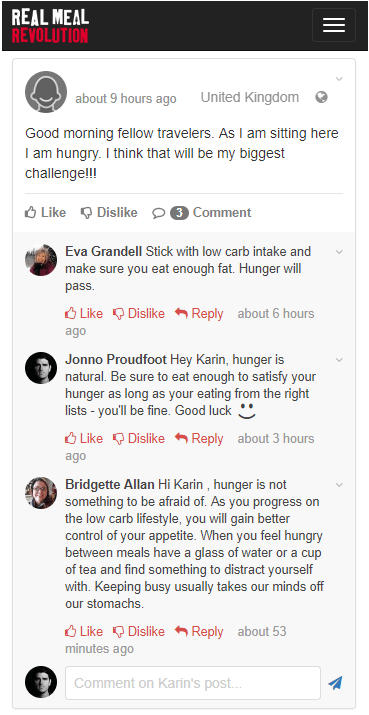Expand options chevron on Jonno Proudfoot's comment
The width and height of the screenshot is (369, 715).
(x=339, y=360)
